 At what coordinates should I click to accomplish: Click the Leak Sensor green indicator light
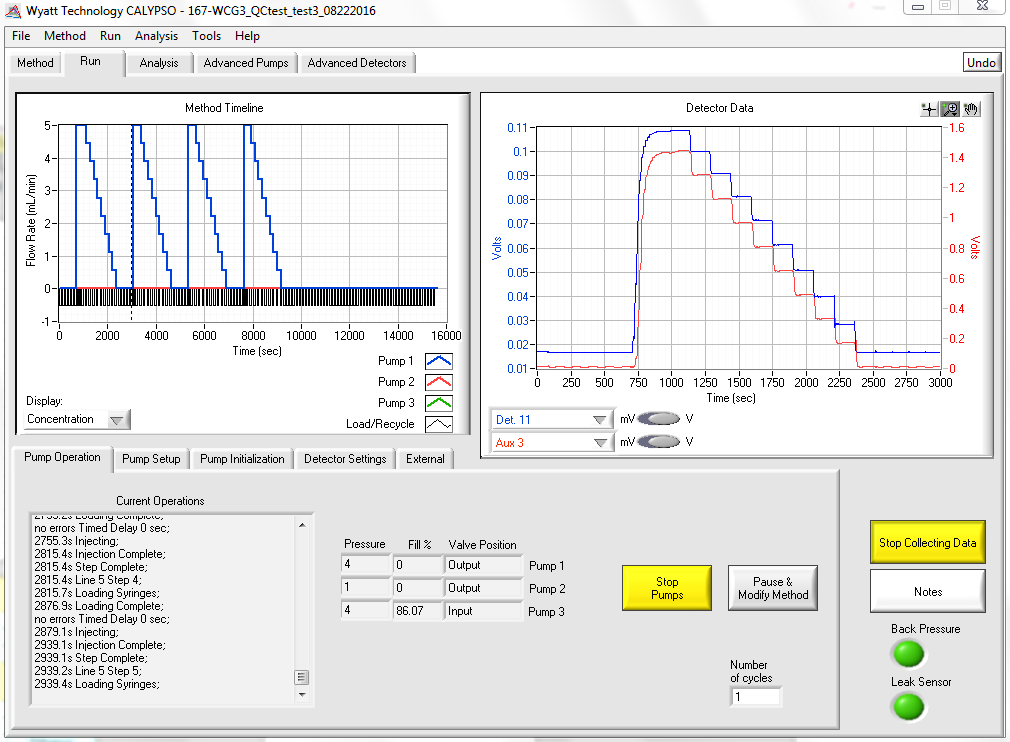(908, 706)
